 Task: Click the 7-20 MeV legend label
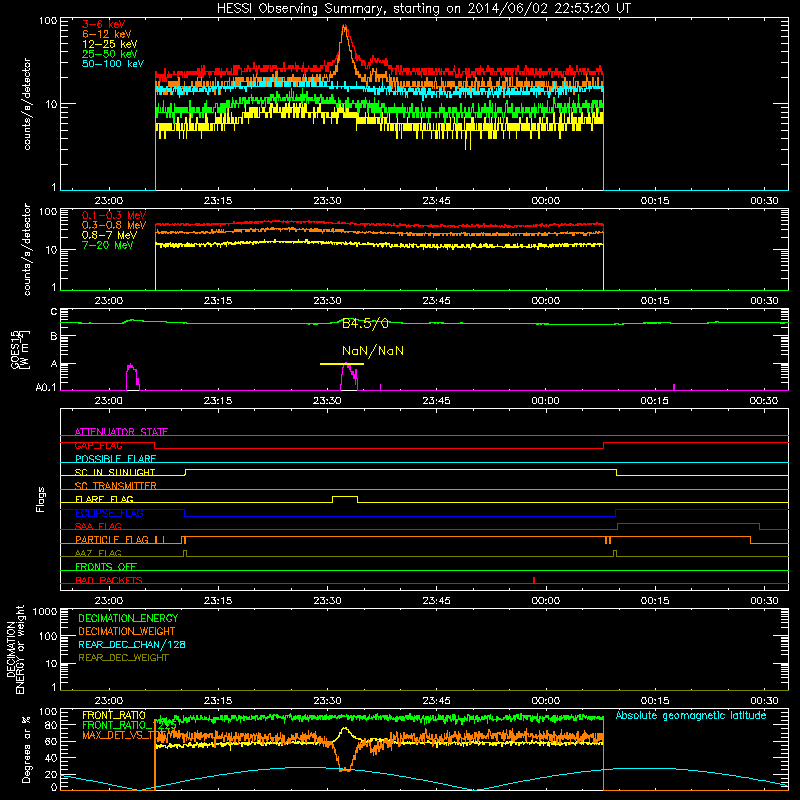point(108,245)
